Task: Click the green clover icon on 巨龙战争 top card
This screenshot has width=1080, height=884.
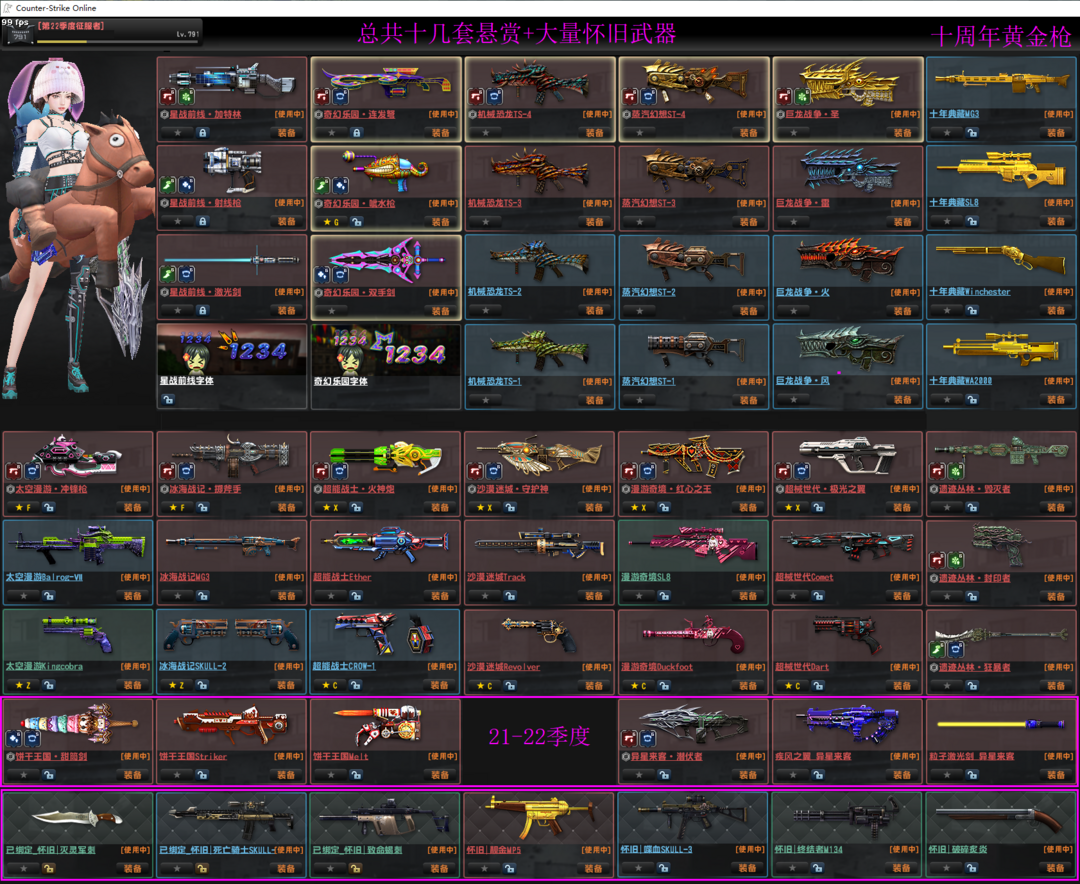Action: tap(802, 96)
